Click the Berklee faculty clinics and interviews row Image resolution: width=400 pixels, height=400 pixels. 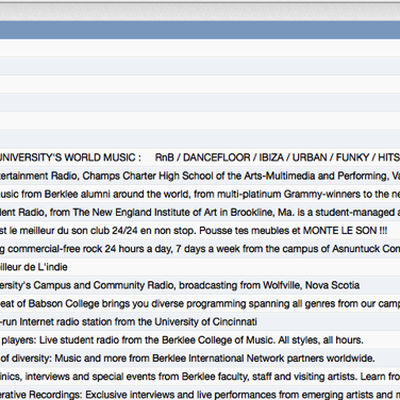200,376
